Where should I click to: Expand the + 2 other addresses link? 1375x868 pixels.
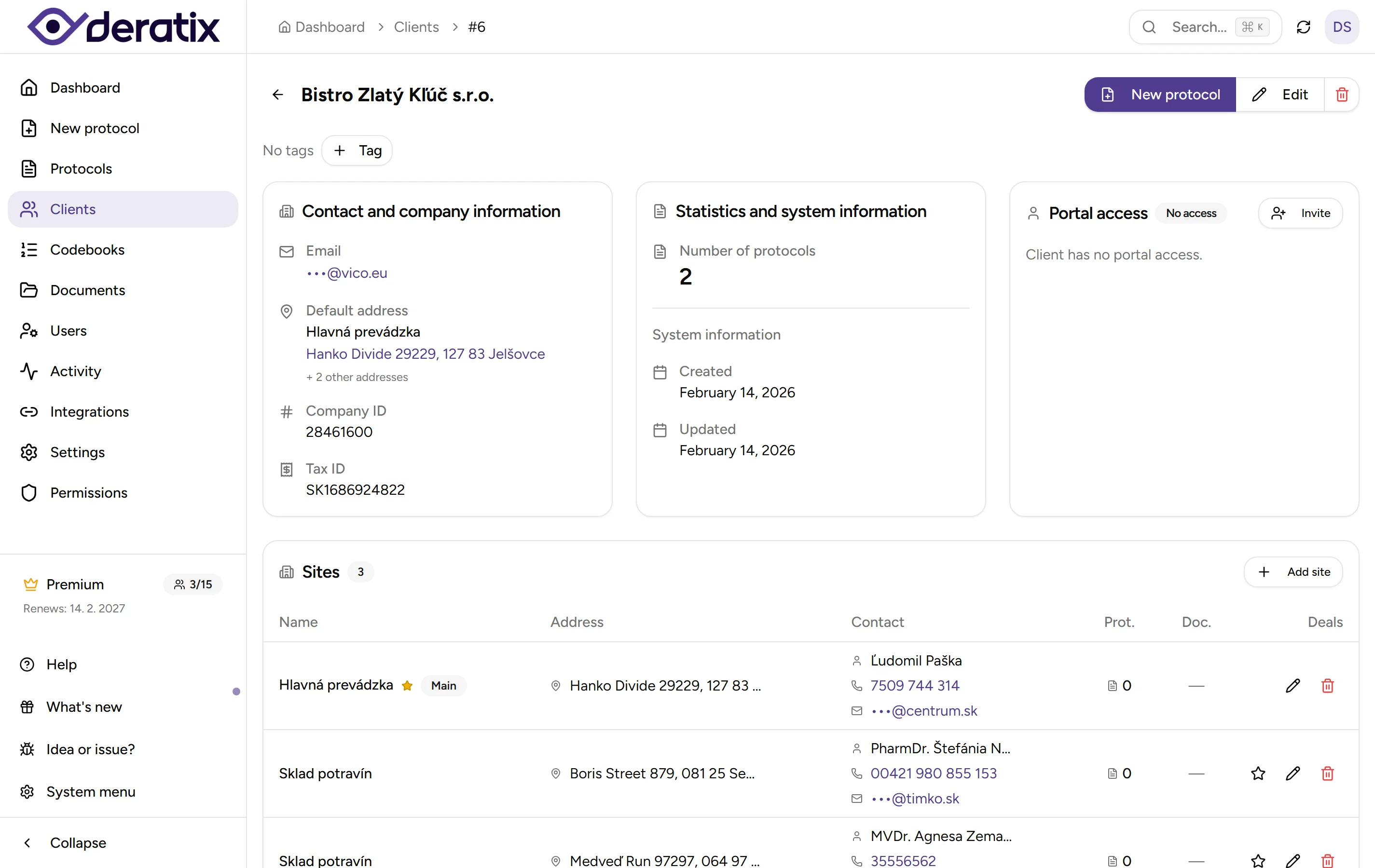pyautogui.click(x=357, y=377)
